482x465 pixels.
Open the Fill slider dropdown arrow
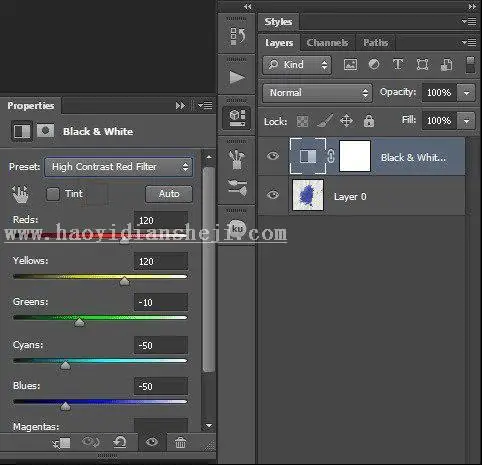pyautogui.click(x=466, y=121)
